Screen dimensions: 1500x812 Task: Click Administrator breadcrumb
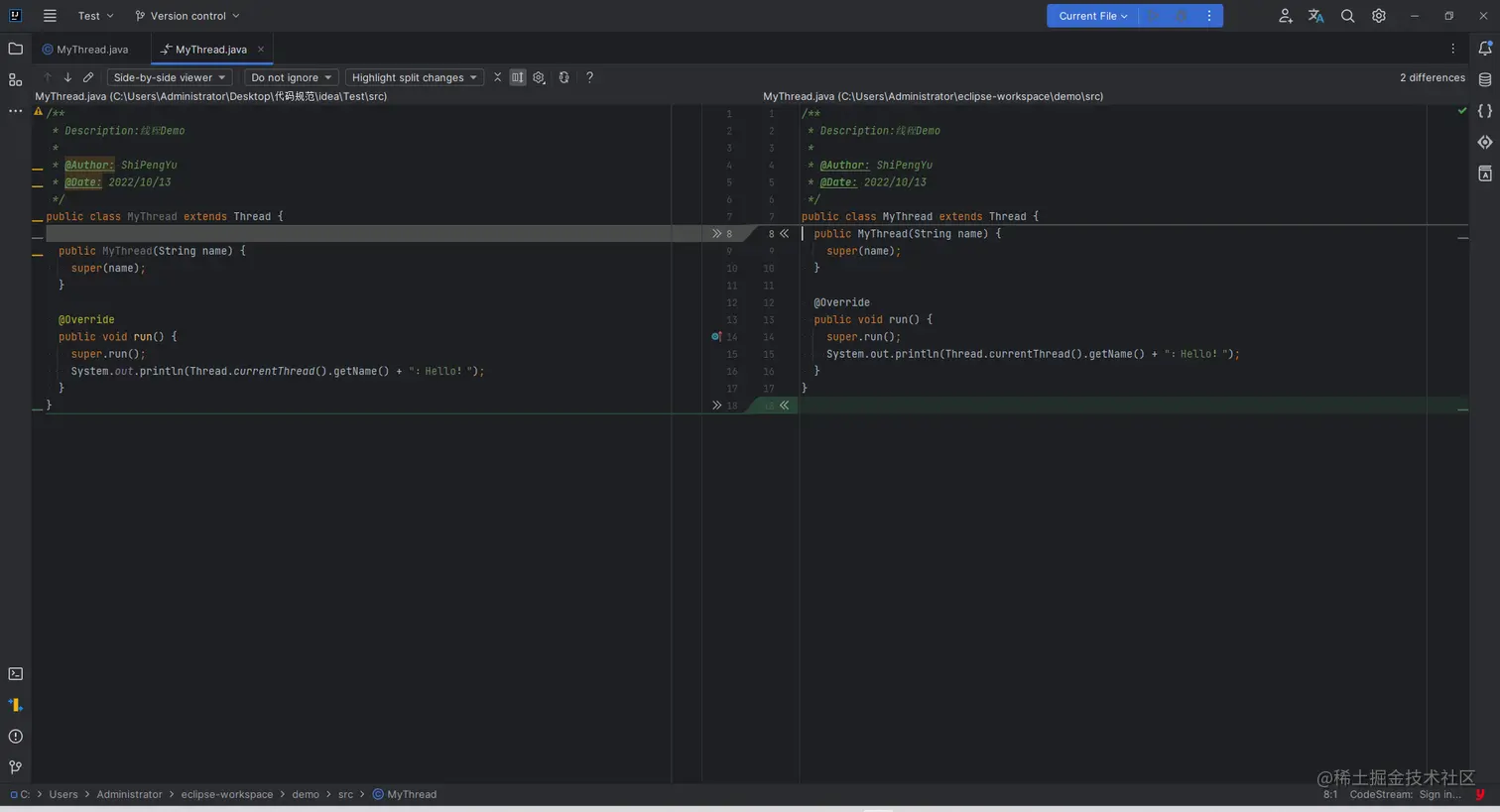pyautogui.click(x=129, y=794)
